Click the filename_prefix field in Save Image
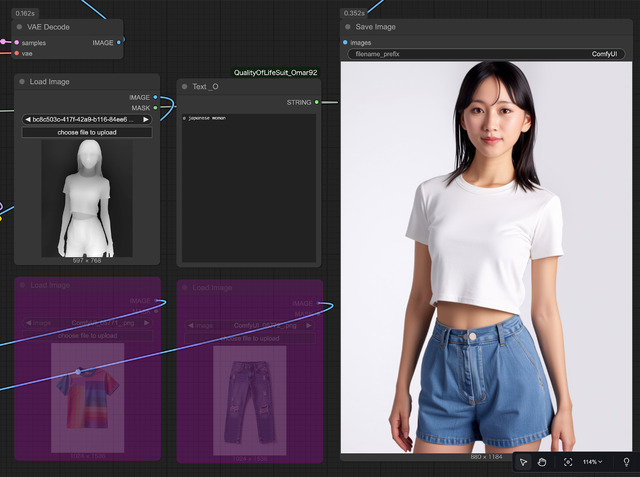Screen dimensions: 640x477 coord(483,54)
